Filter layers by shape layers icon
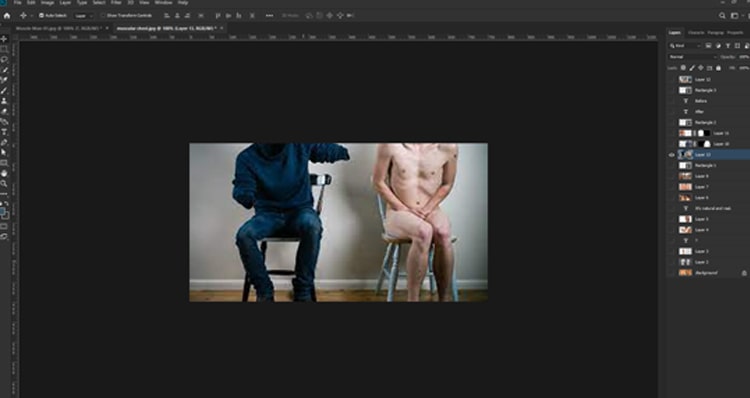Screen dimensions: 750x398 737,46
